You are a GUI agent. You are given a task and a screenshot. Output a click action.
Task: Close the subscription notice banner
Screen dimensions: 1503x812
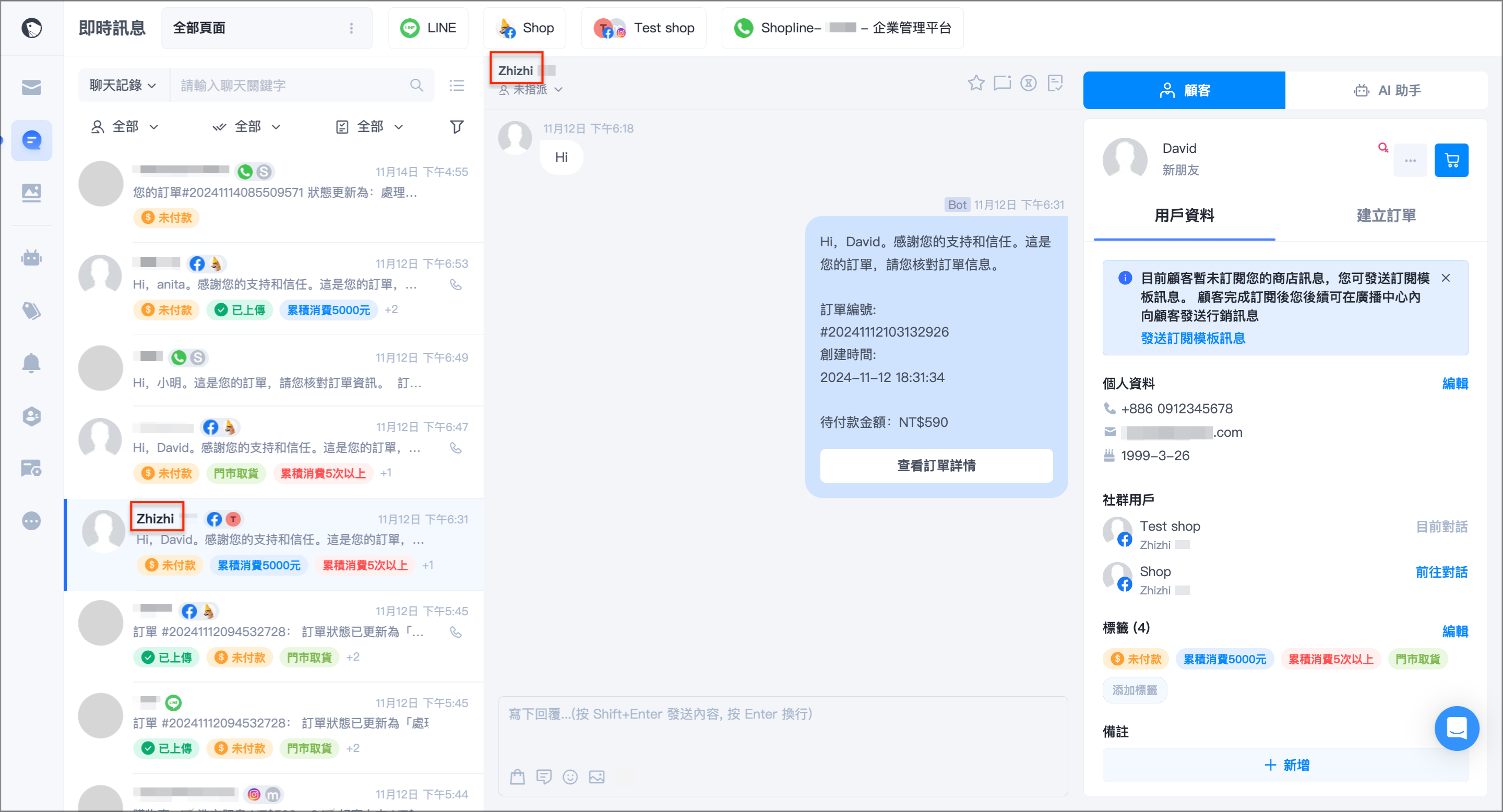[1445, 278]
